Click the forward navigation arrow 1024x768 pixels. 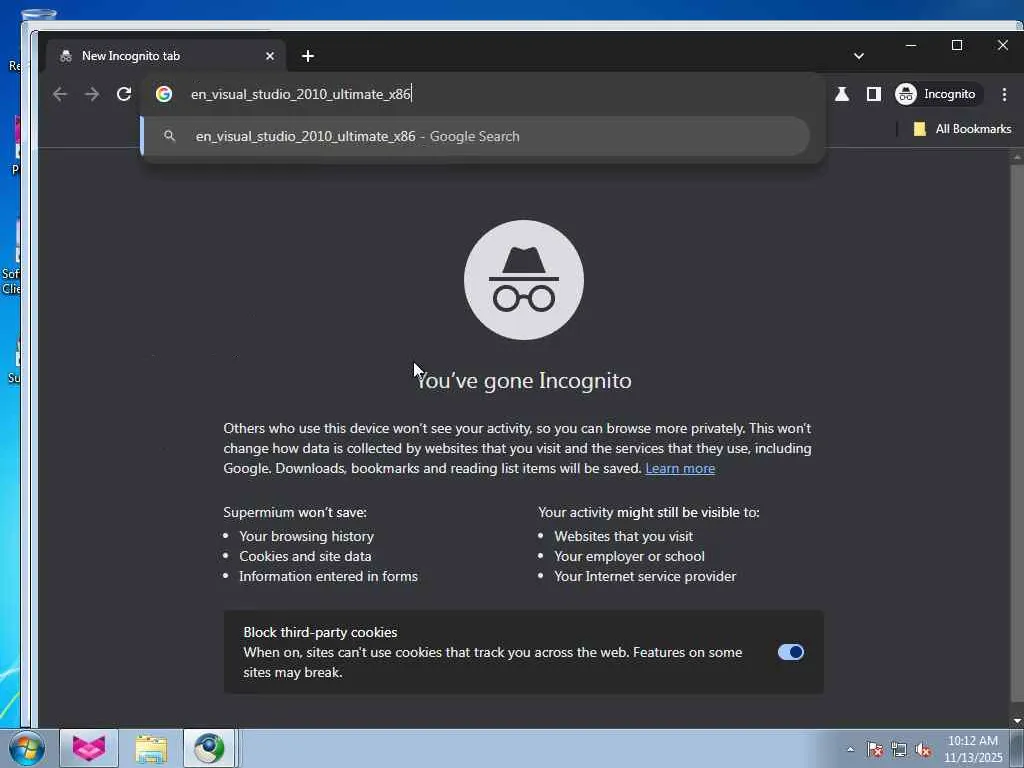tap(92, 94)
